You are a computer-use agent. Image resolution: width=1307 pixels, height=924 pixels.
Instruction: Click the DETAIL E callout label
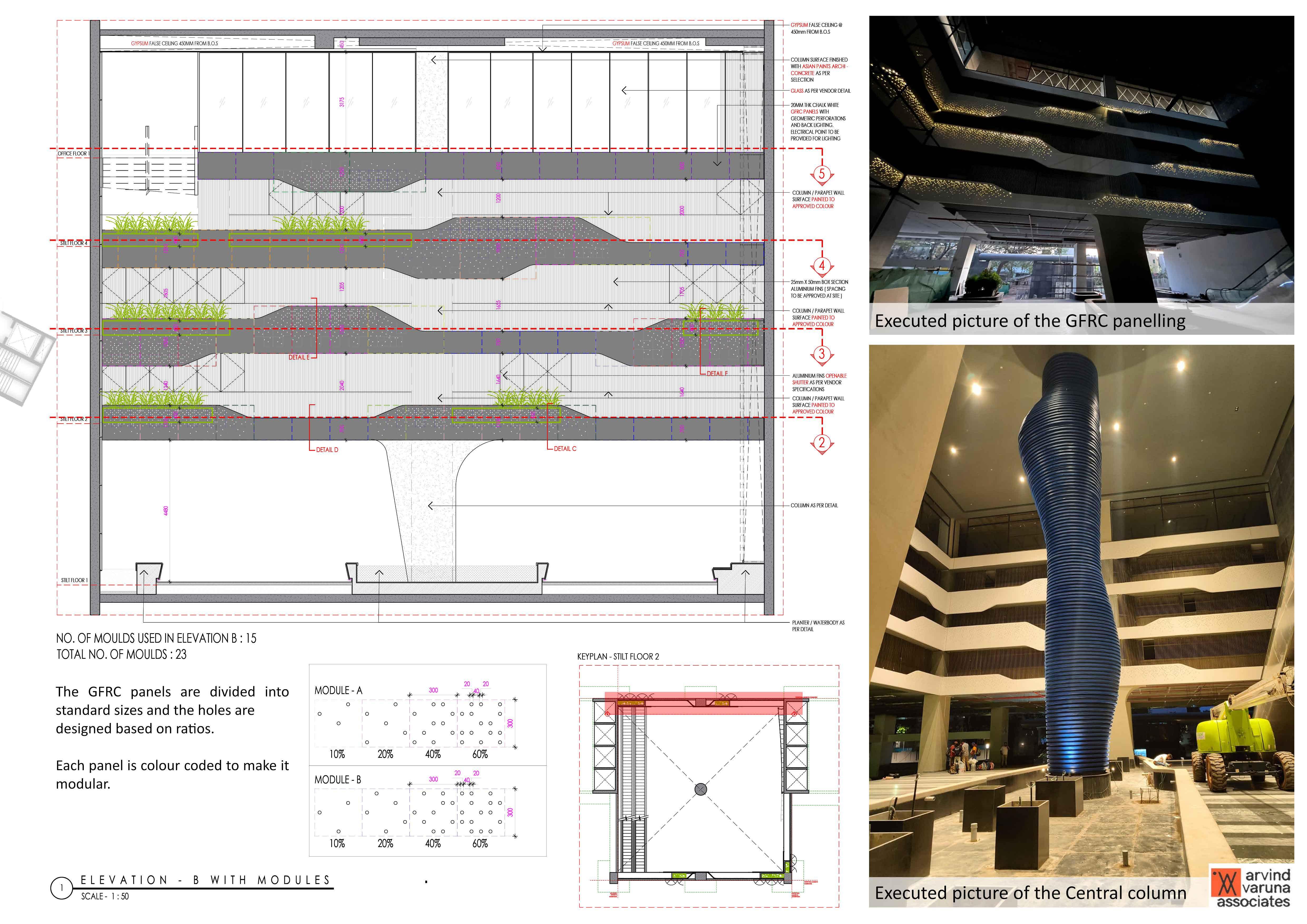(x=299, y=357)
